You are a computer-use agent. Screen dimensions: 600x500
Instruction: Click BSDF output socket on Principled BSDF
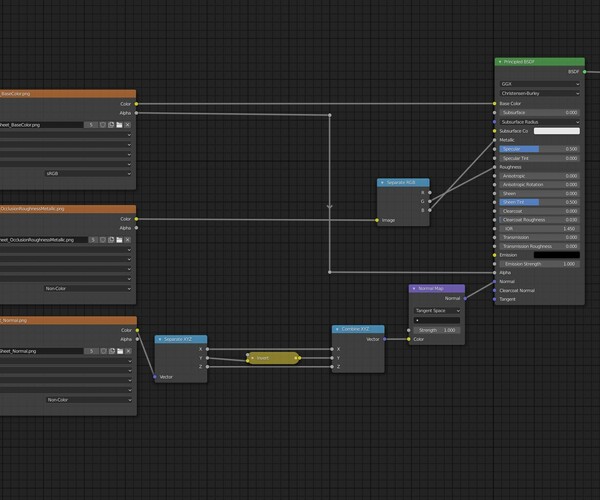[585, 72]
